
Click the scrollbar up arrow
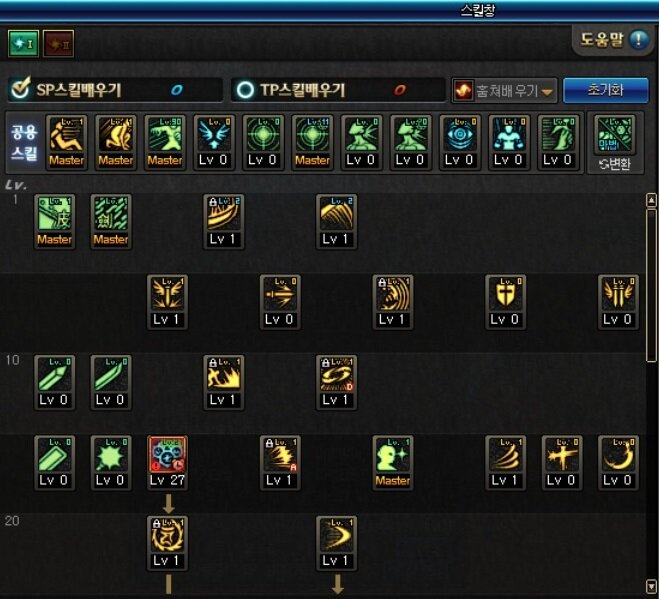click(651, 200)
